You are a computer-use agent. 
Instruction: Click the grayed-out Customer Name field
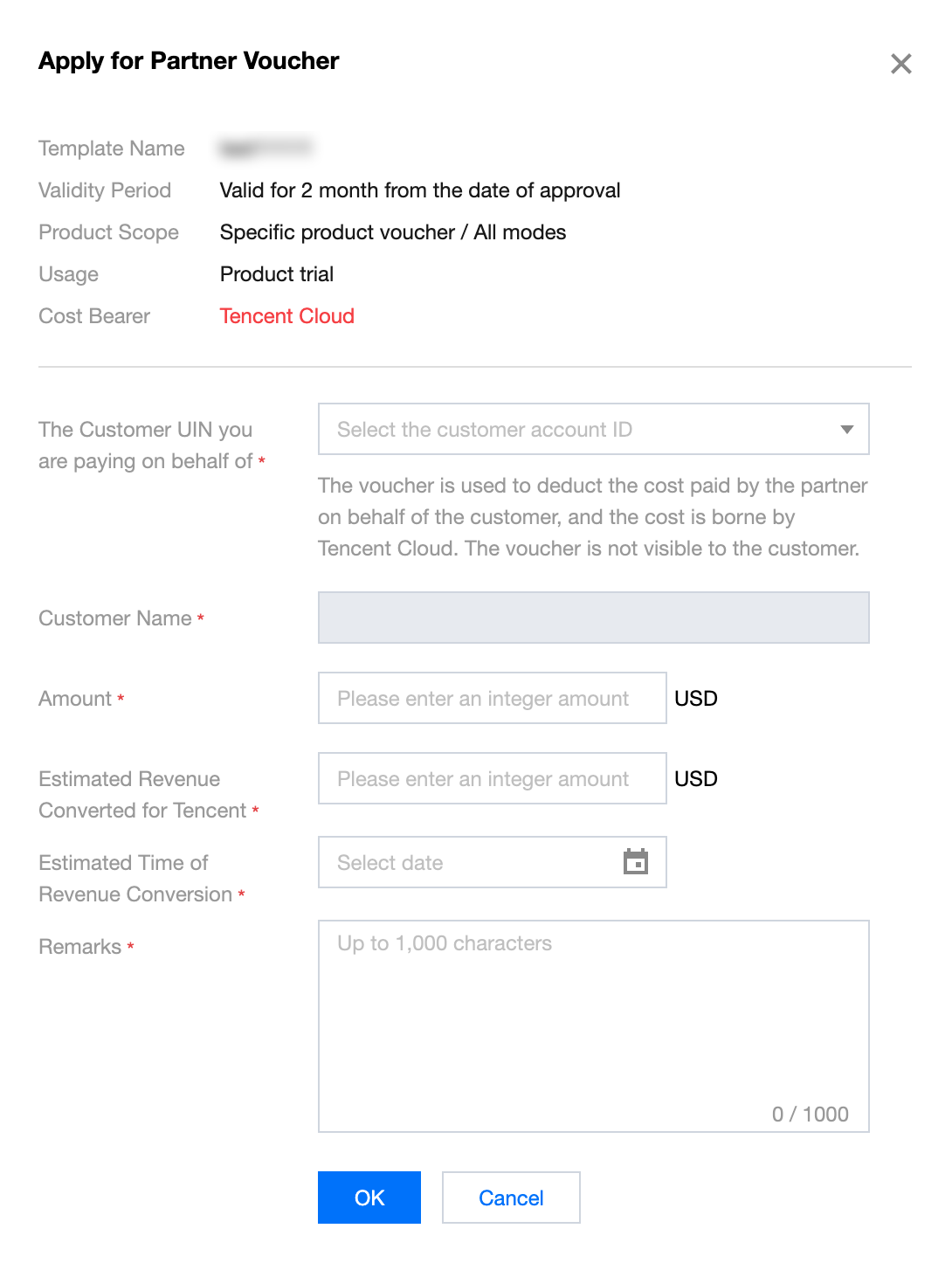[x=594, y=618]
